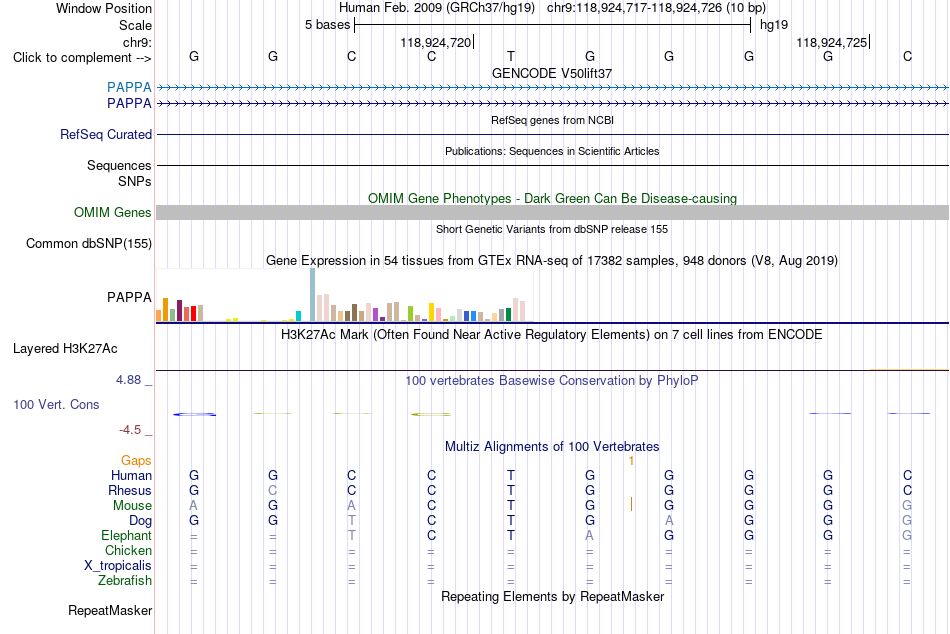Click the light blue PAPPA GENCODE transcript label
950x634 pixels.
coord(129,87)
